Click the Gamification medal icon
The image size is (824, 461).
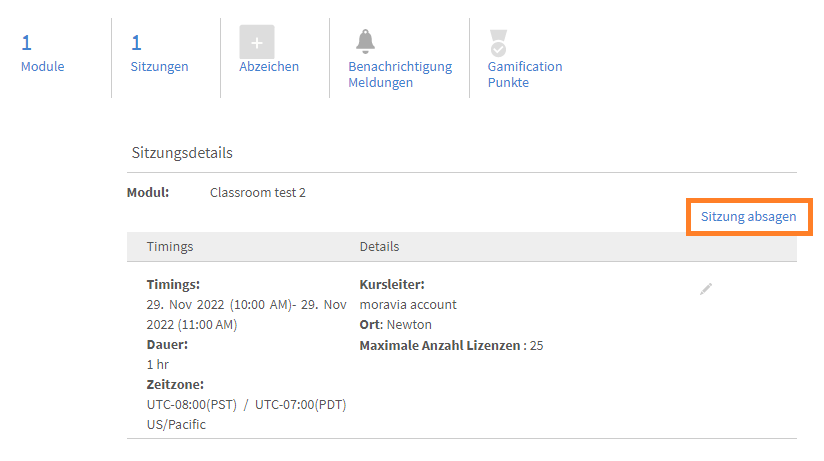(x=498, y=42)
